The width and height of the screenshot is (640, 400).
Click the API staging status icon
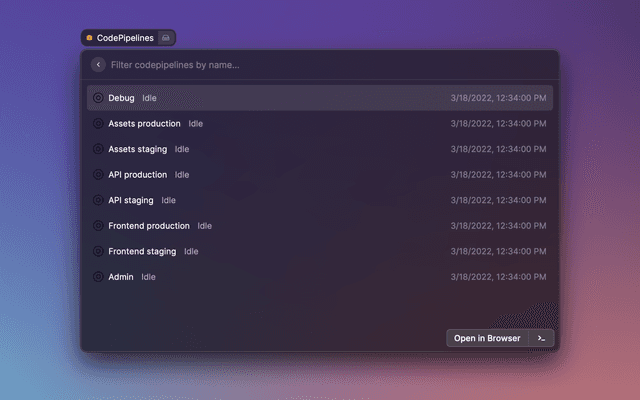[98, 200]
